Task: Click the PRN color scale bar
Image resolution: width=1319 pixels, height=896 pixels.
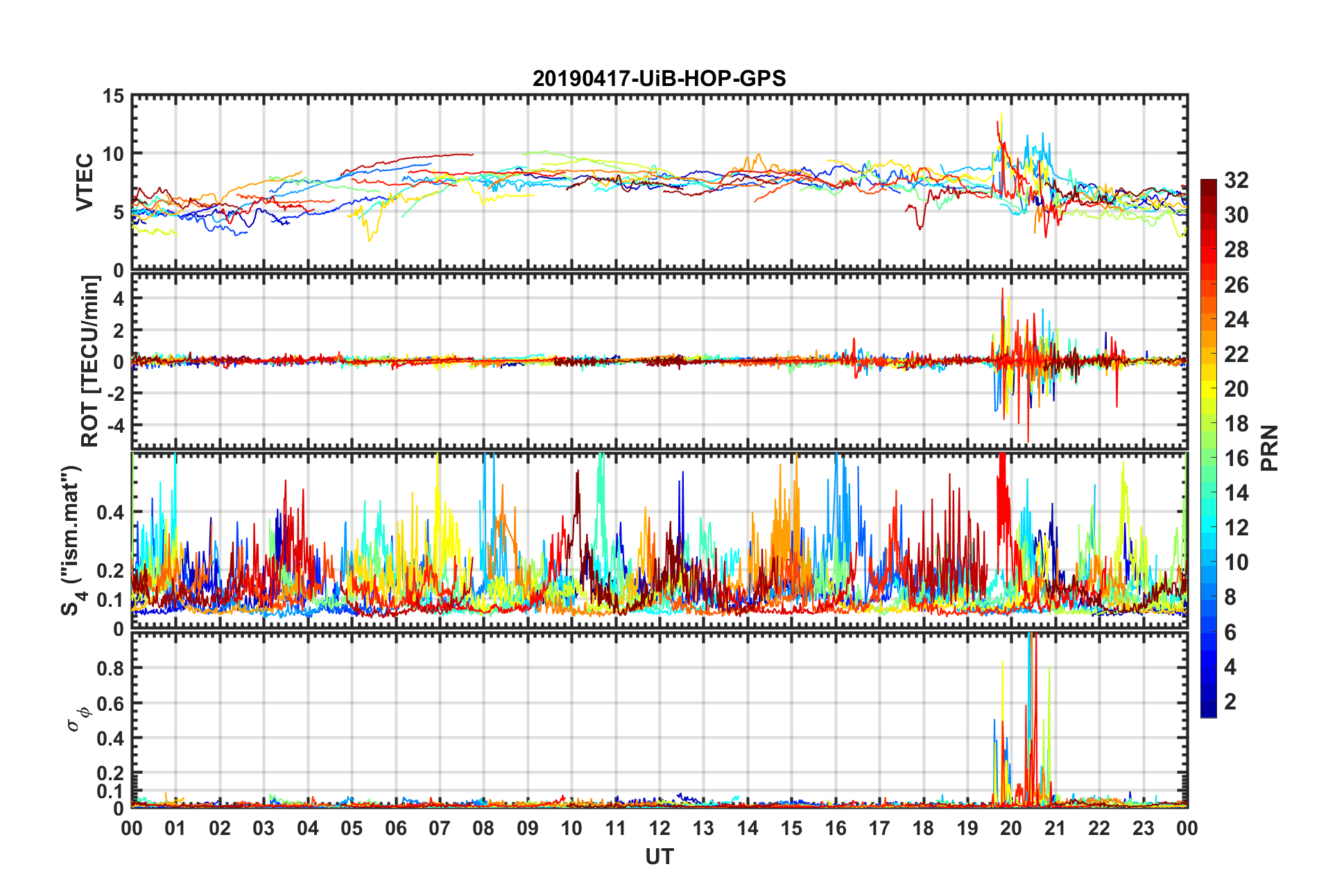Action: (1209, 448)
